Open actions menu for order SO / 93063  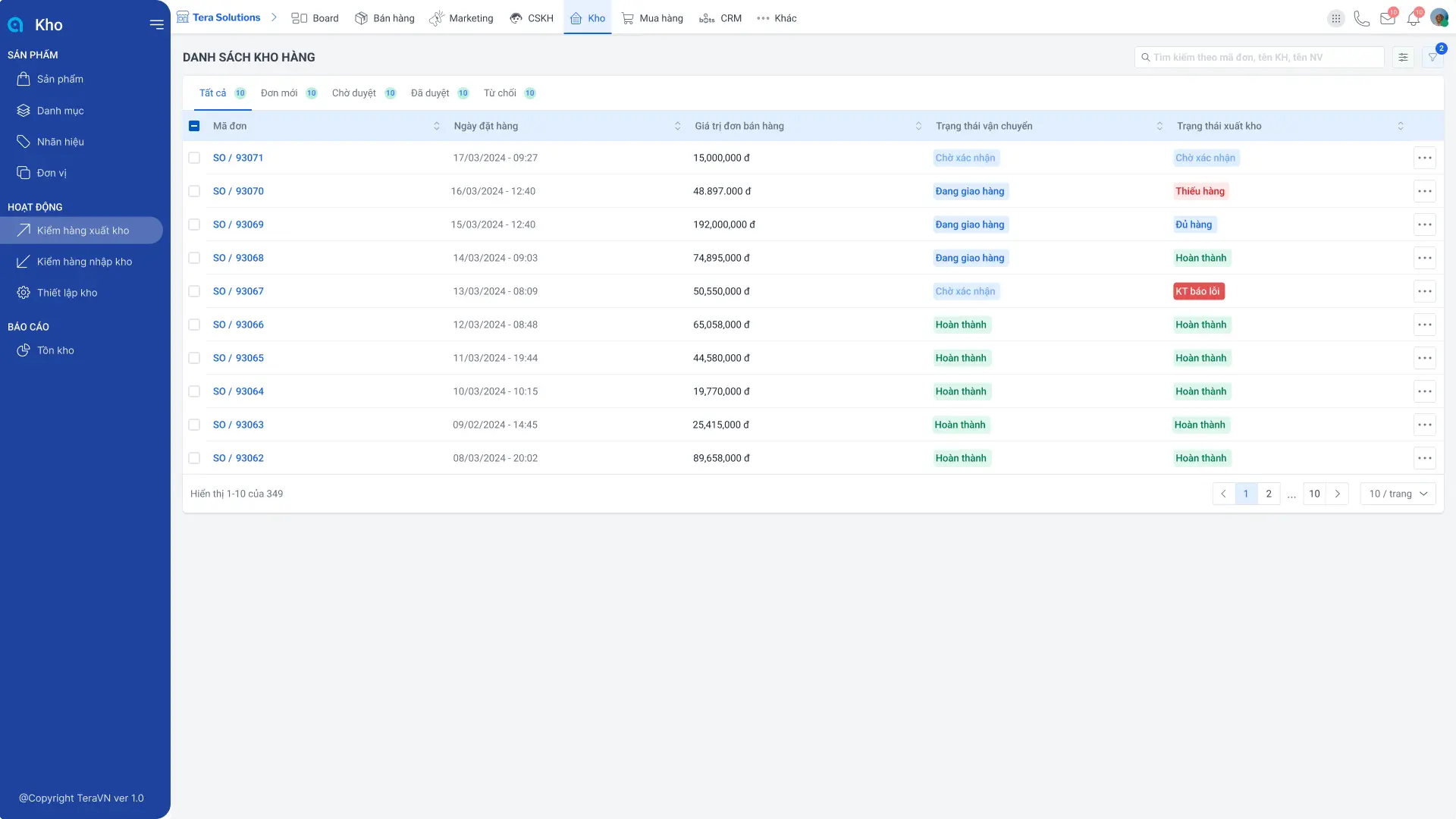[1425, 425]
